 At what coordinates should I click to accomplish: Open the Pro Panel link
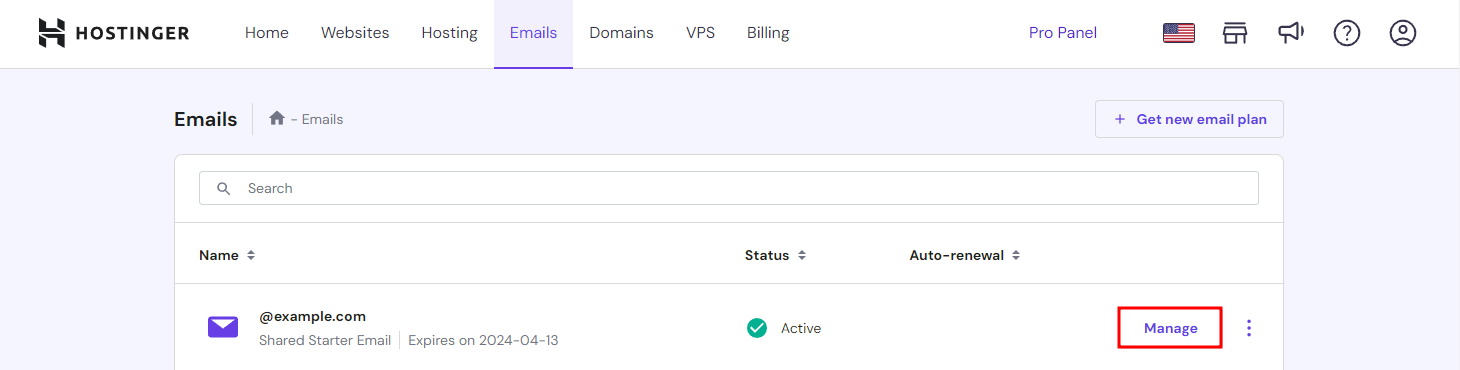(x=1062, y=33)
